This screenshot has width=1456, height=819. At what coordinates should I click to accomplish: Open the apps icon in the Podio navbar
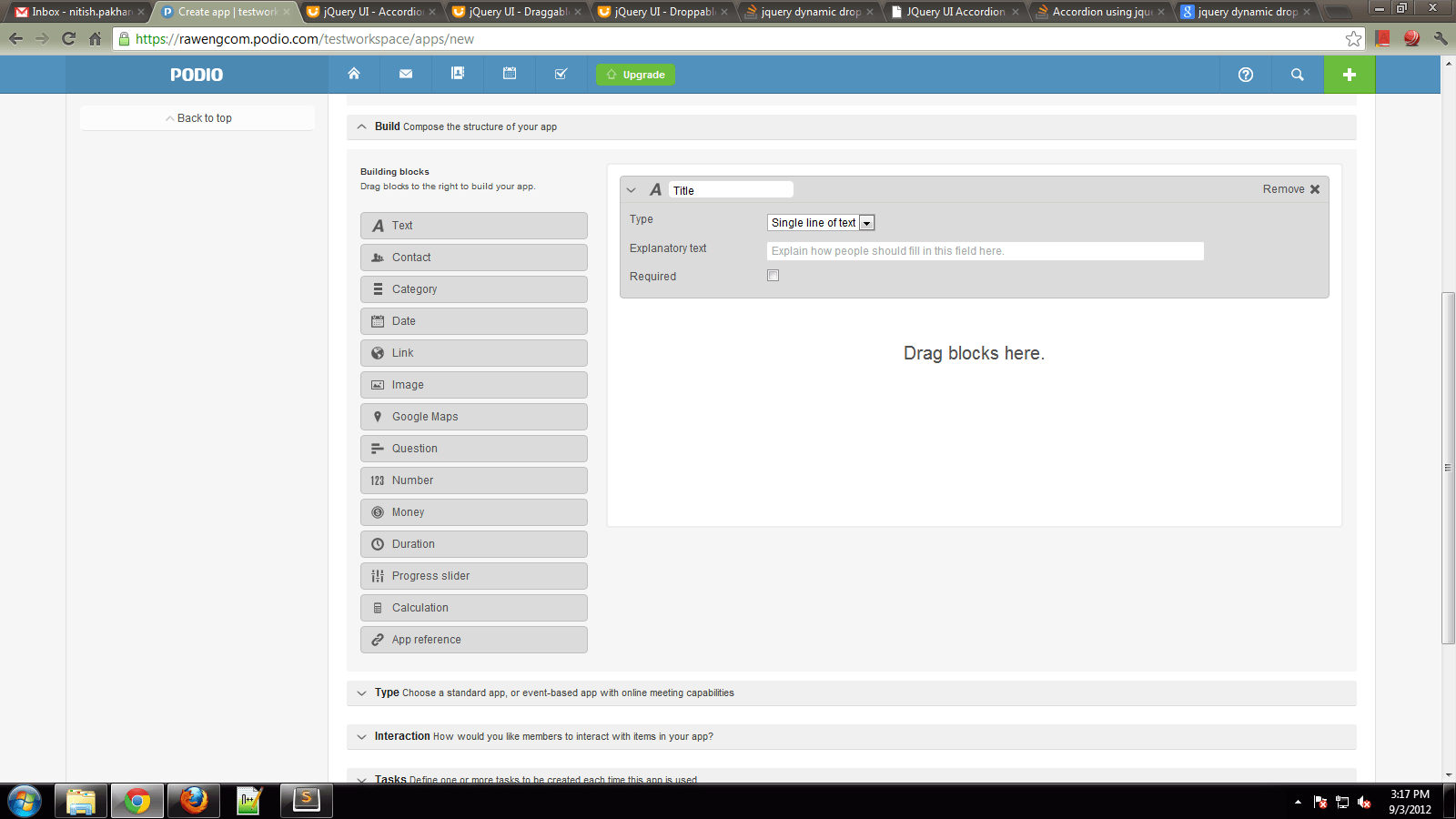click(457, 74)
